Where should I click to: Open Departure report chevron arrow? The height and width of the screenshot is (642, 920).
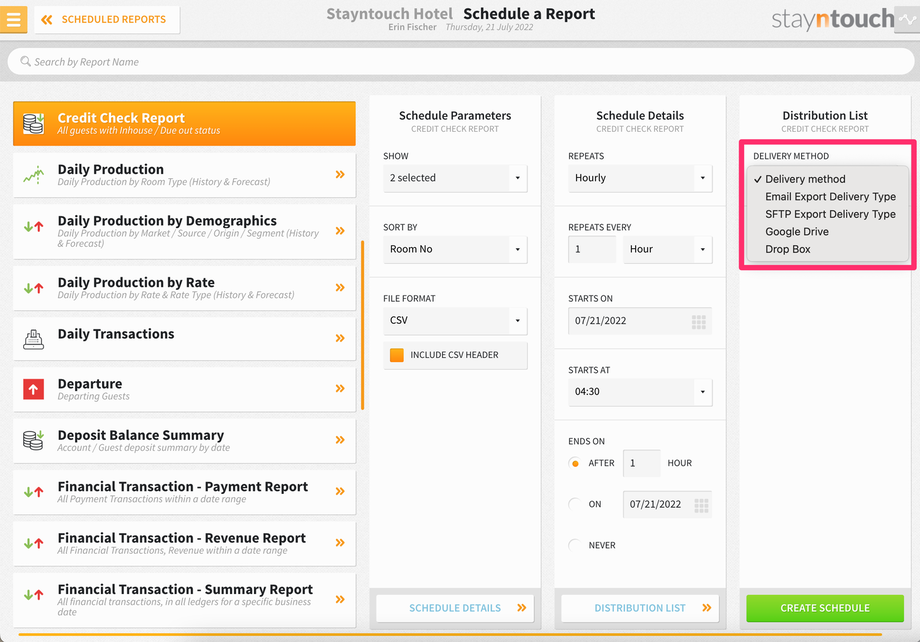[340, 388]
